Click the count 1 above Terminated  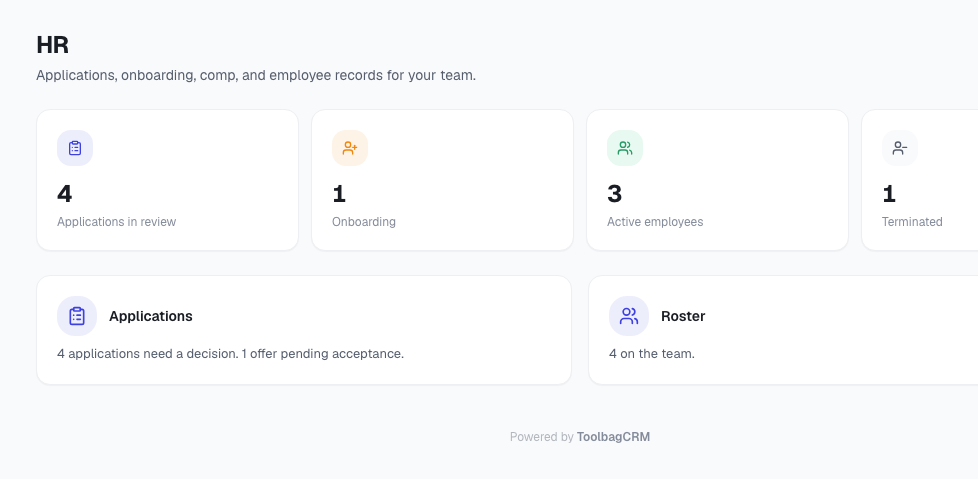889,194
